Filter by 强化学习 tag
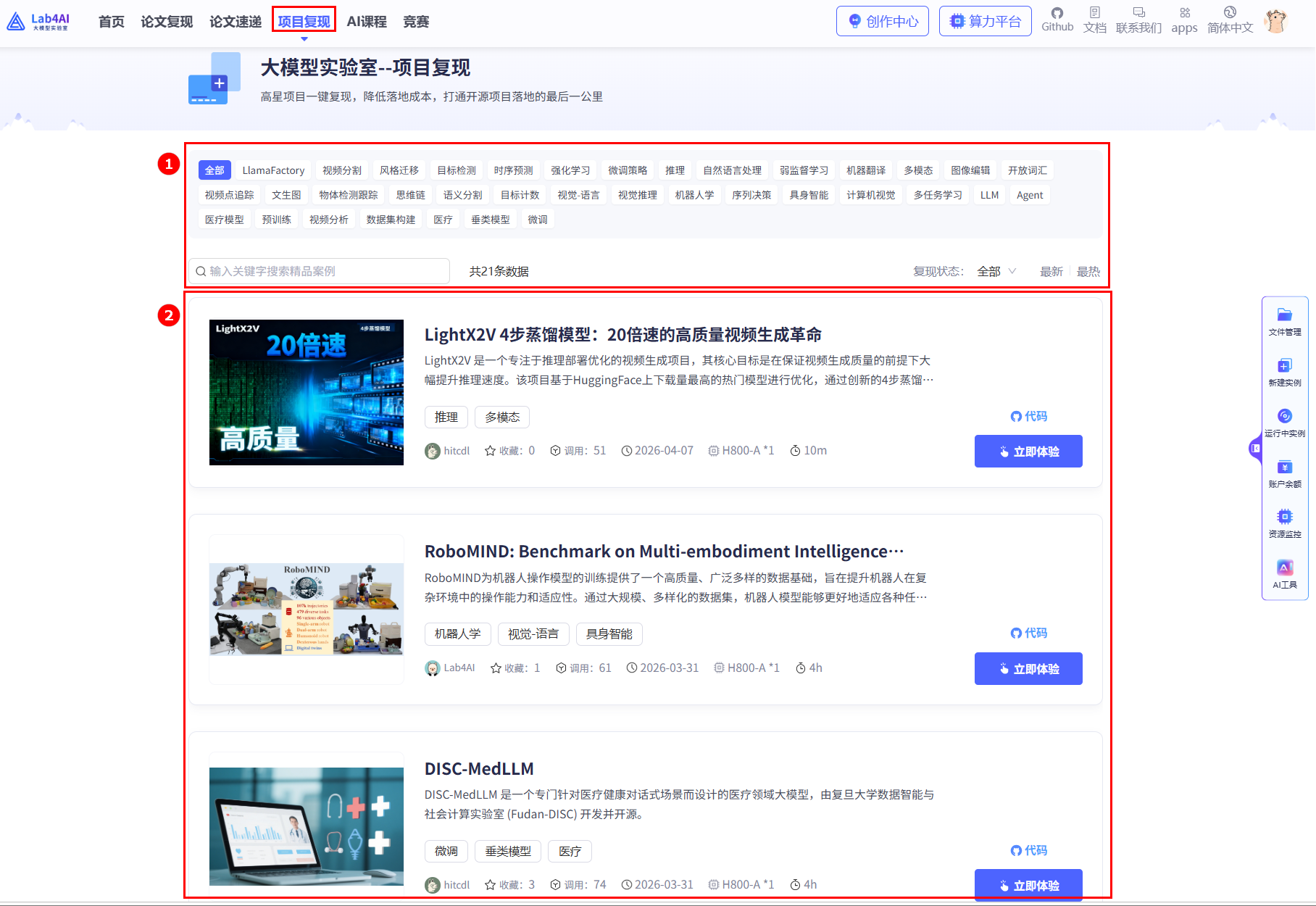Image resolution: width=1316 pixels, height=906 pixels. [x=570, y=170]
